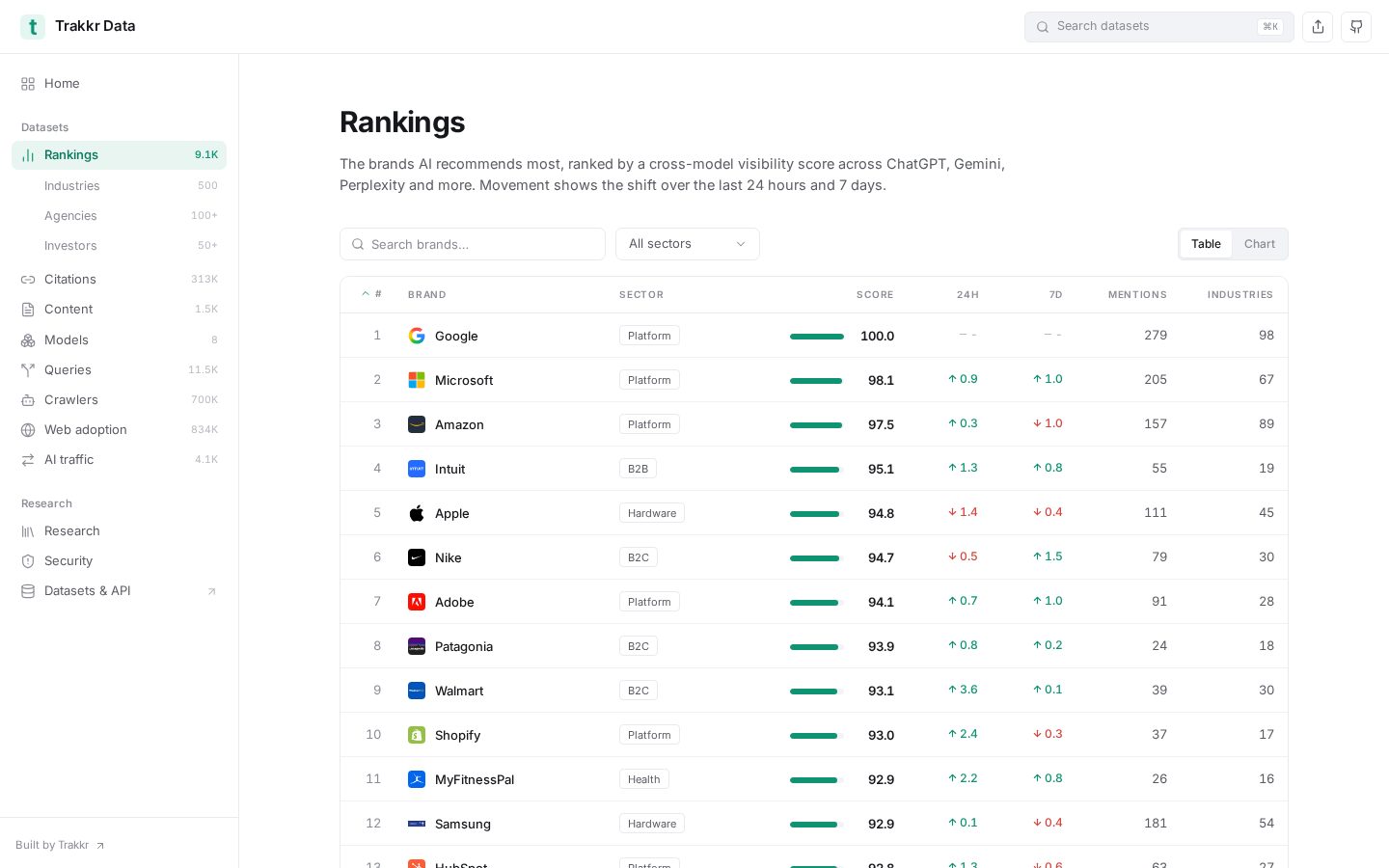The width and height of the screenshot is (1389, 868).
Task: Sort by the rank number column header
Action: (x=372, y=294)
